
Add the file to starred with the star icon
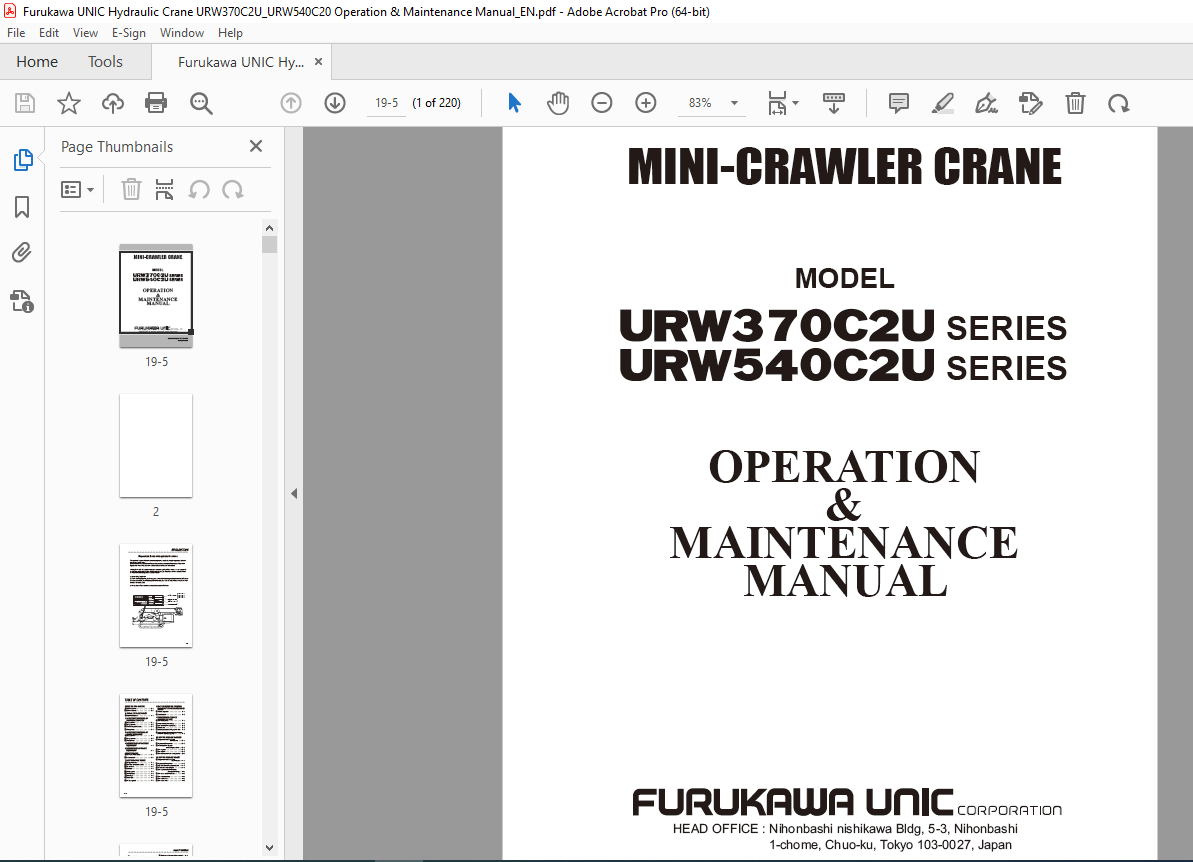point(68,103)
